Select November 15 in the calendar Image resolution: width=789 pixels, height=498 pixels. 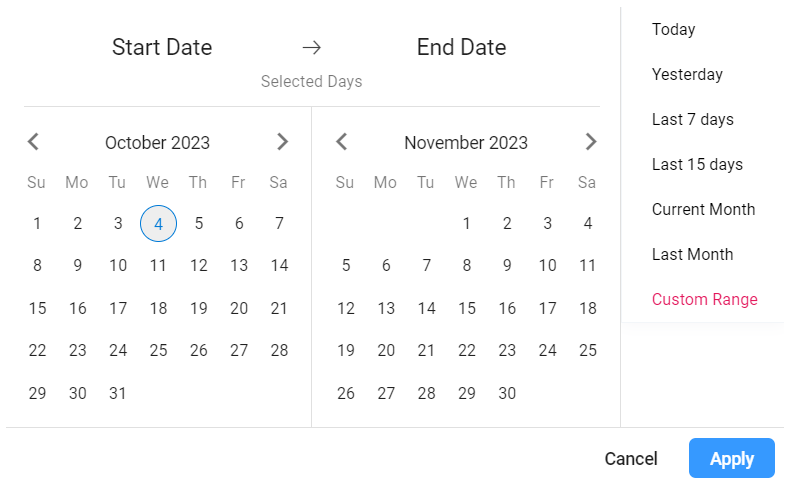tap(466, 308)
